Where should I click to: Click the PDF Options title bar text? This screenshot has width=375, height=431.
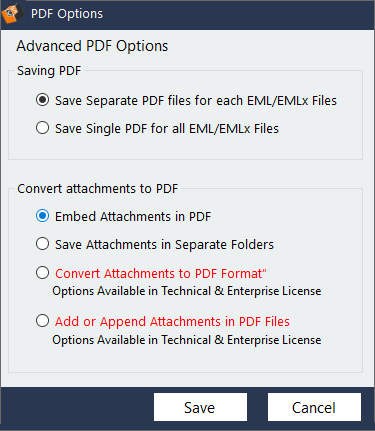coord(67,14)
